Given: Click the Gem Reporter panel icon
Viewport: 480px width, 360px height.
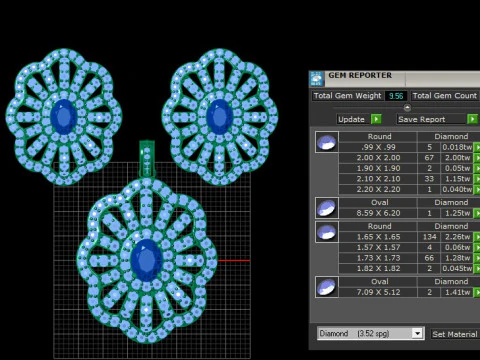Looking at the screenshot, I should (317, 79).
